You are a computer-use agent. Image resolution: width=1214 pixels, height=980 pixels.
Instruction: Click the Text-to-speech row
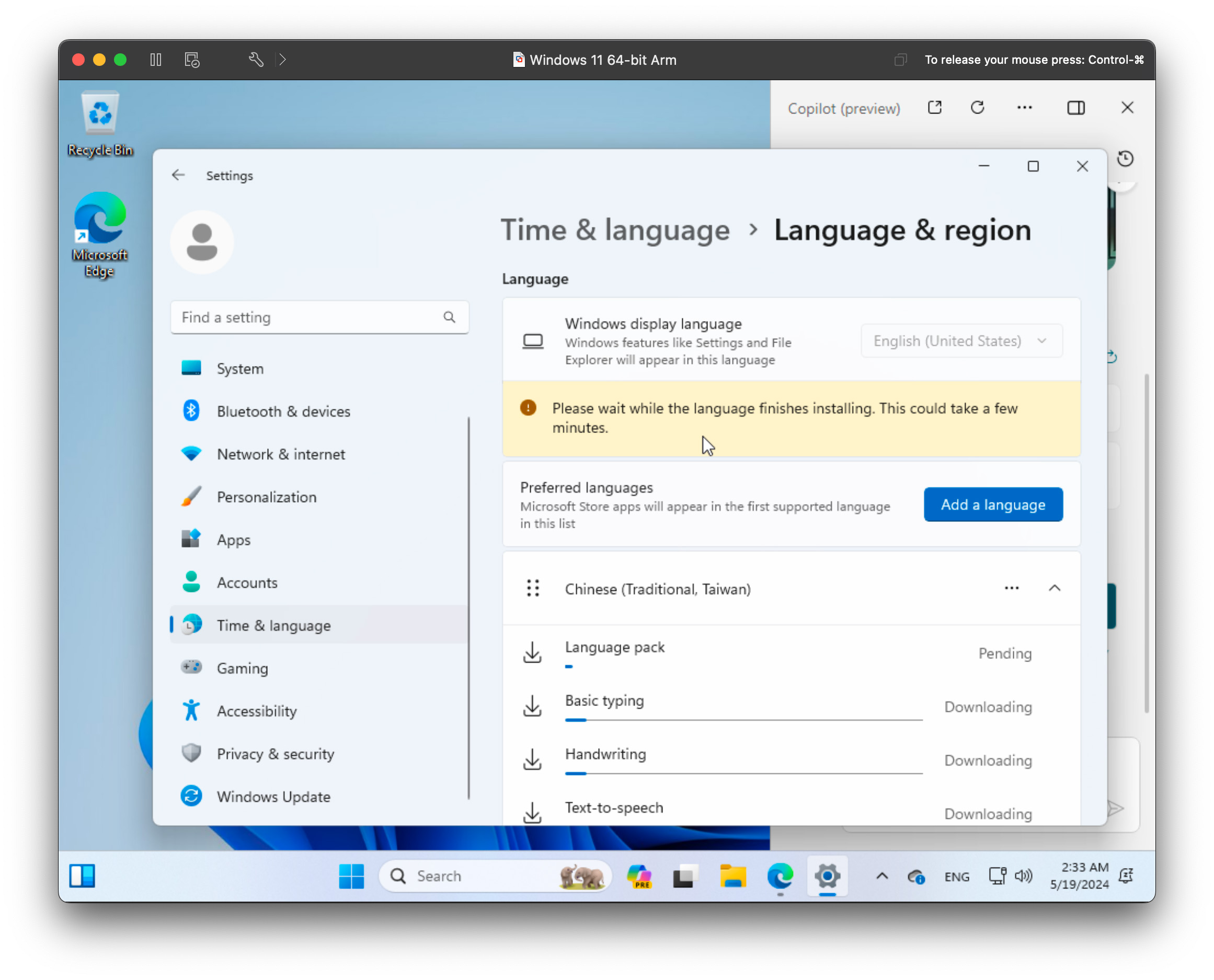791,811
